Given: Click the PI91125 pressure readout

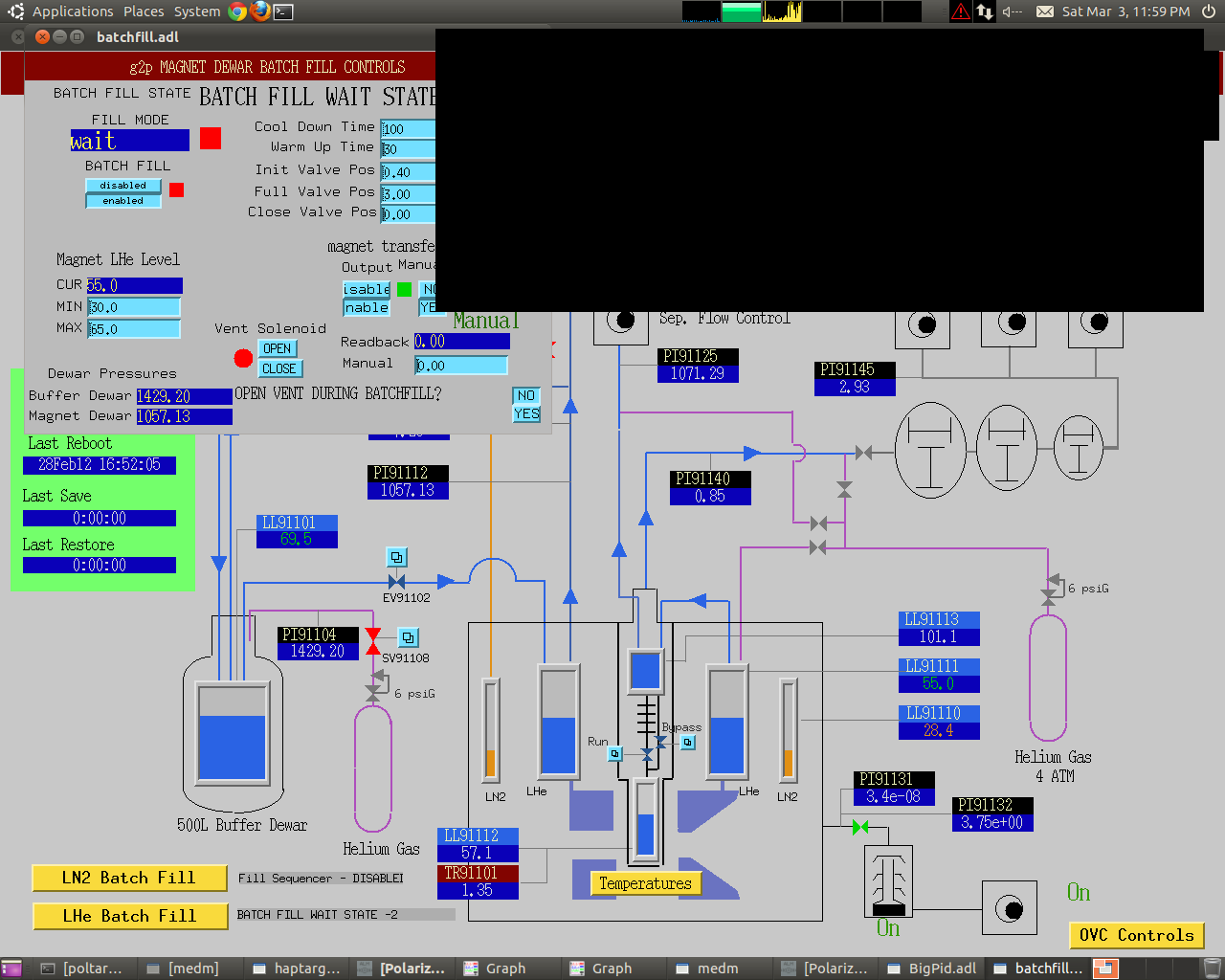Looking at the screenshot, I should (x=698, y=366).
